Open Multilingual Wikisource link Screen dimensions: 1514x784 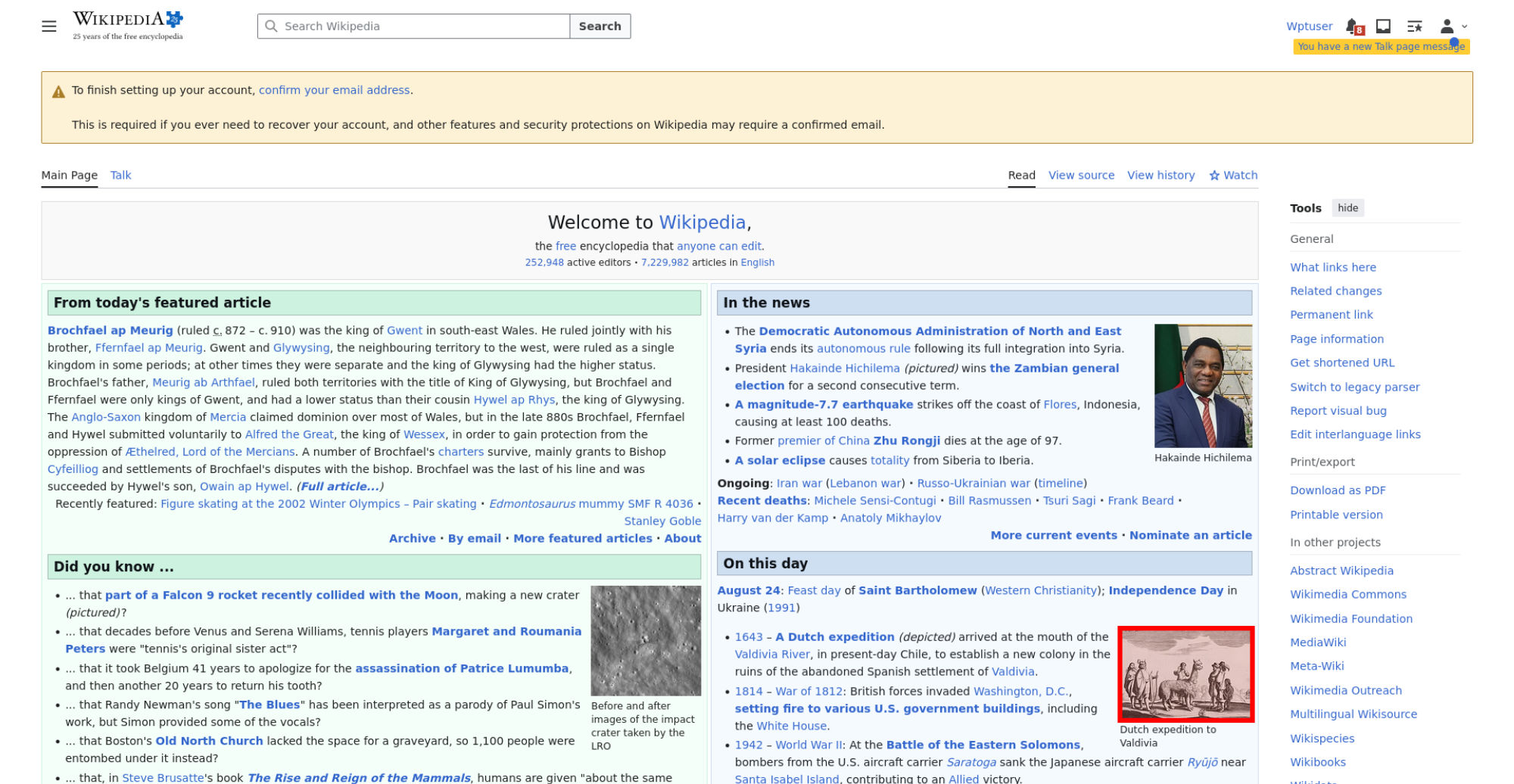(1354, 714)
